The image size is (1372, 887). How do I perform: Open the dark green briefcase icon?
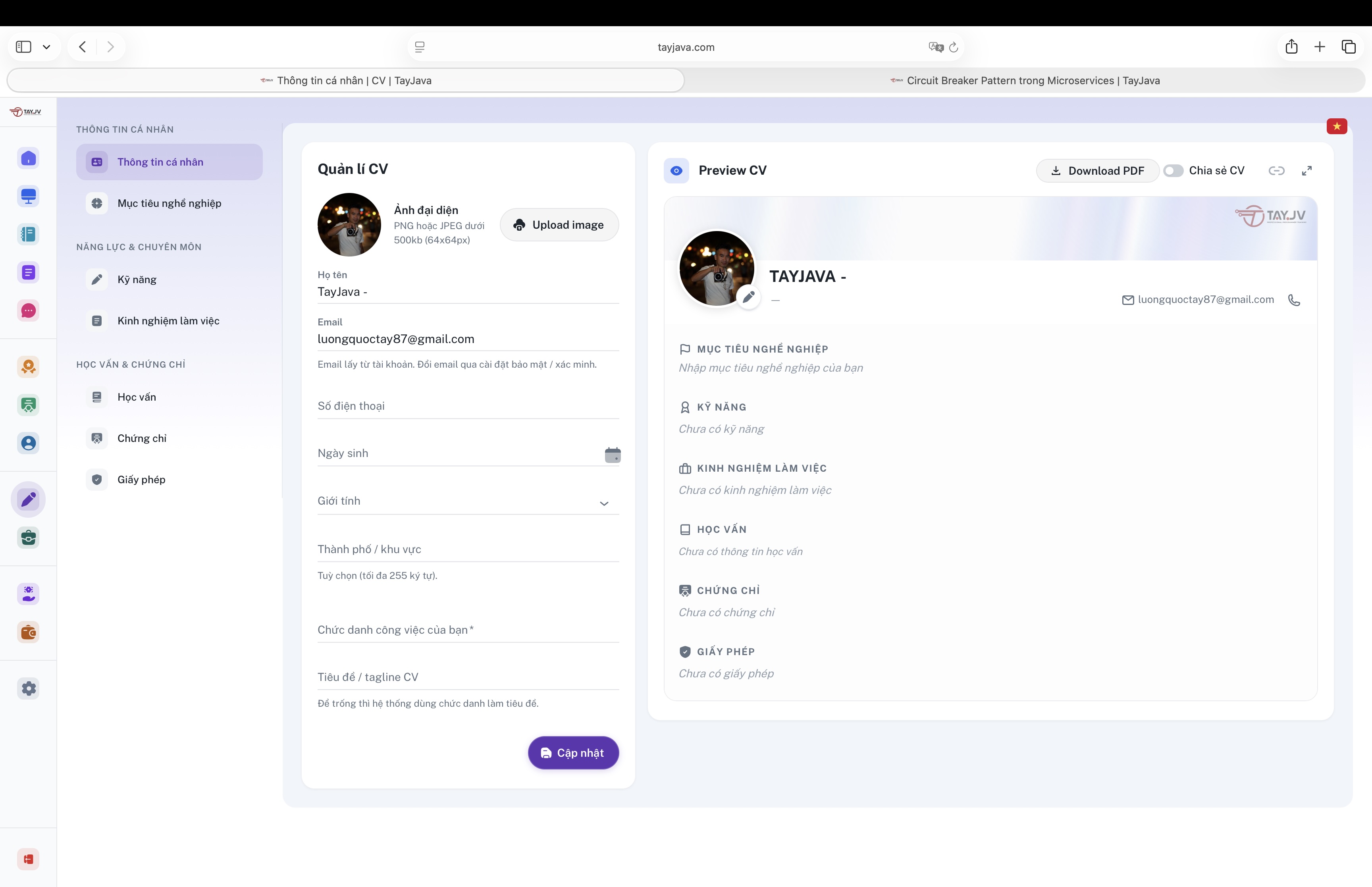click(28, 538)
